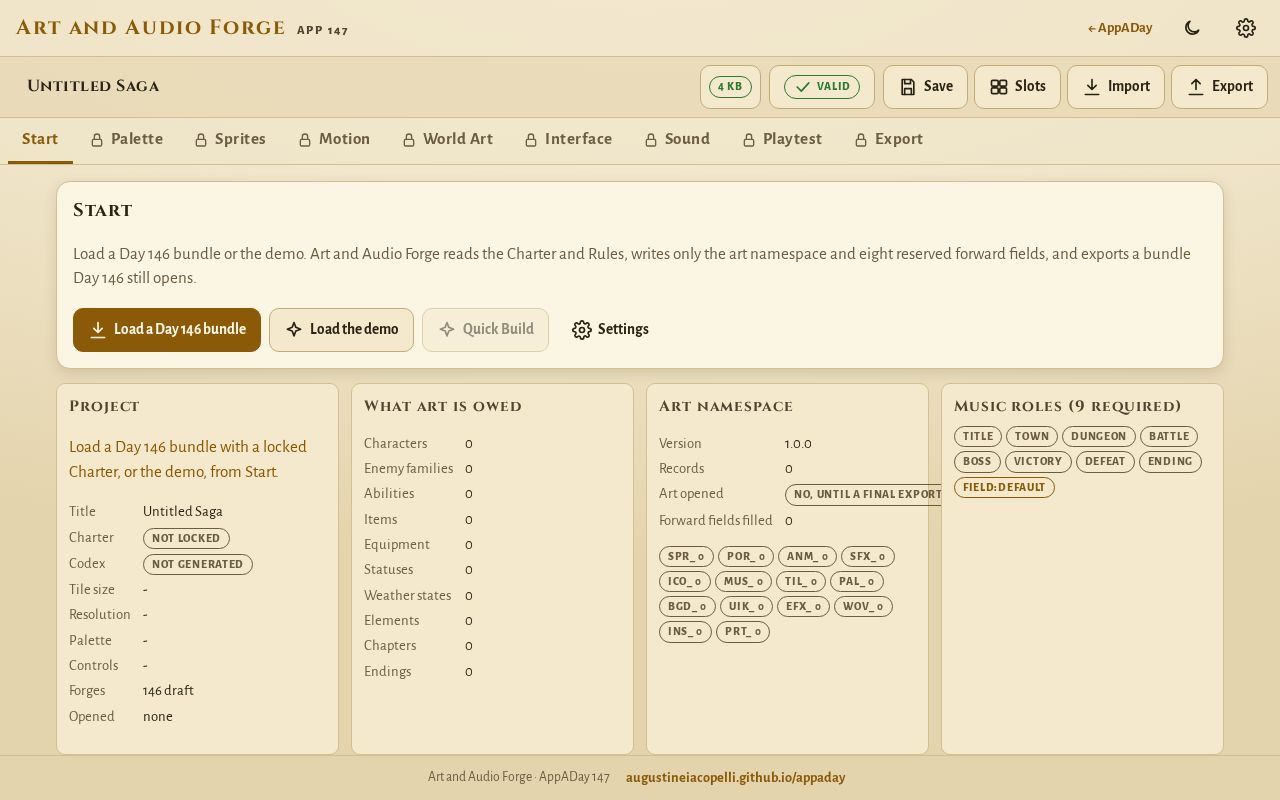Open the locked Interface tab

click(x=568, y=140)
